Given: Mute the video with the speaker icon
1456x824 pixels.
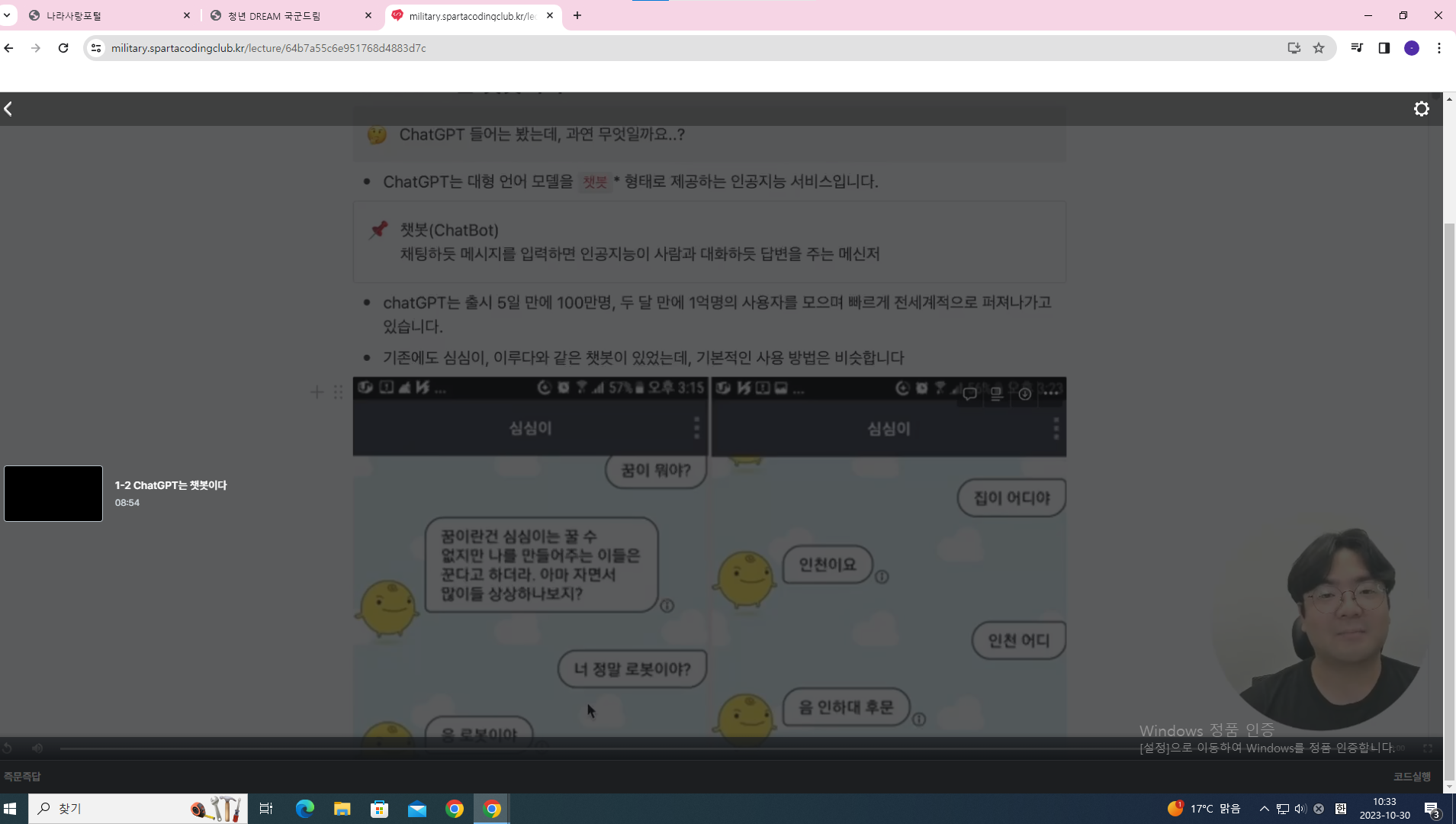Looking at the screenshot, I should tap(37, 748).
